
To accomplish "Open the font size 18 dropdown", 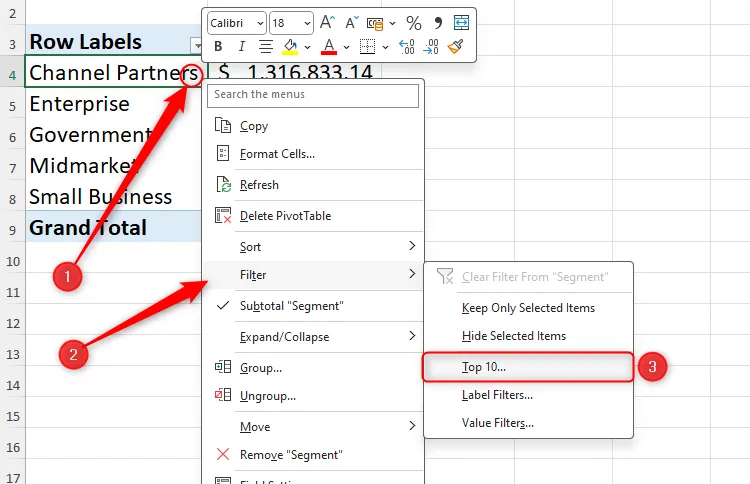I will click(291, 23).
